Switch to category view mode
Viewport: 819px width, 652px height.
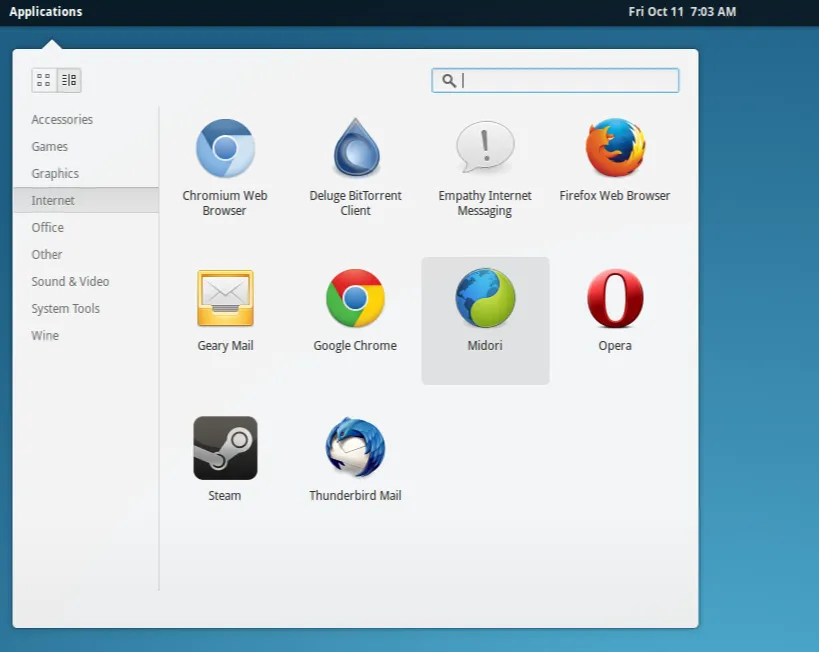click(69, 80)
